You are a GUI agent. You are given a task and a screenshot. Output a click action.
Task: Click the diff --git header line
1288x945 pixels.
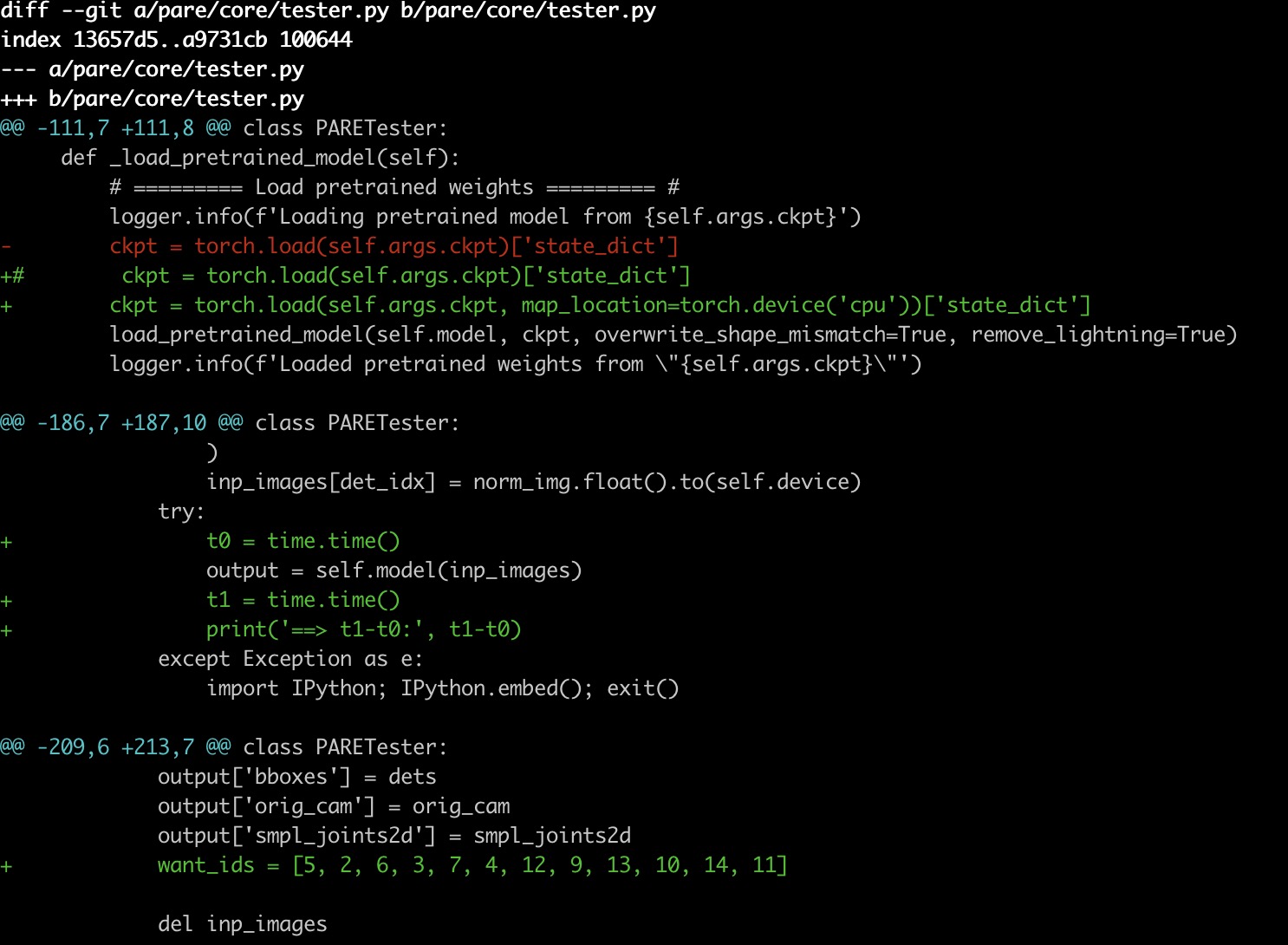[328, 11]
